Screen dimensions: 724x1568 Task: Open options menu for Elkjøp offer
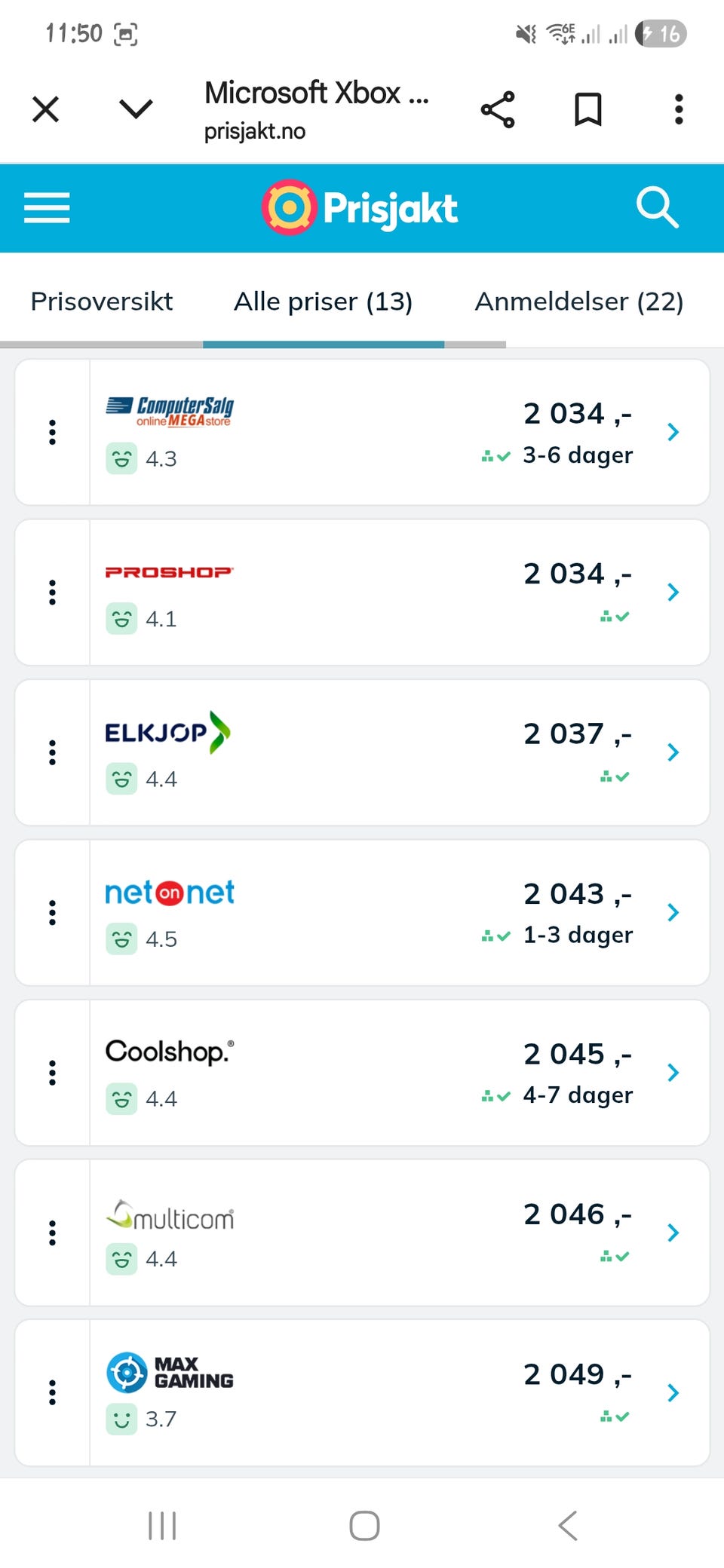point(52,752)
